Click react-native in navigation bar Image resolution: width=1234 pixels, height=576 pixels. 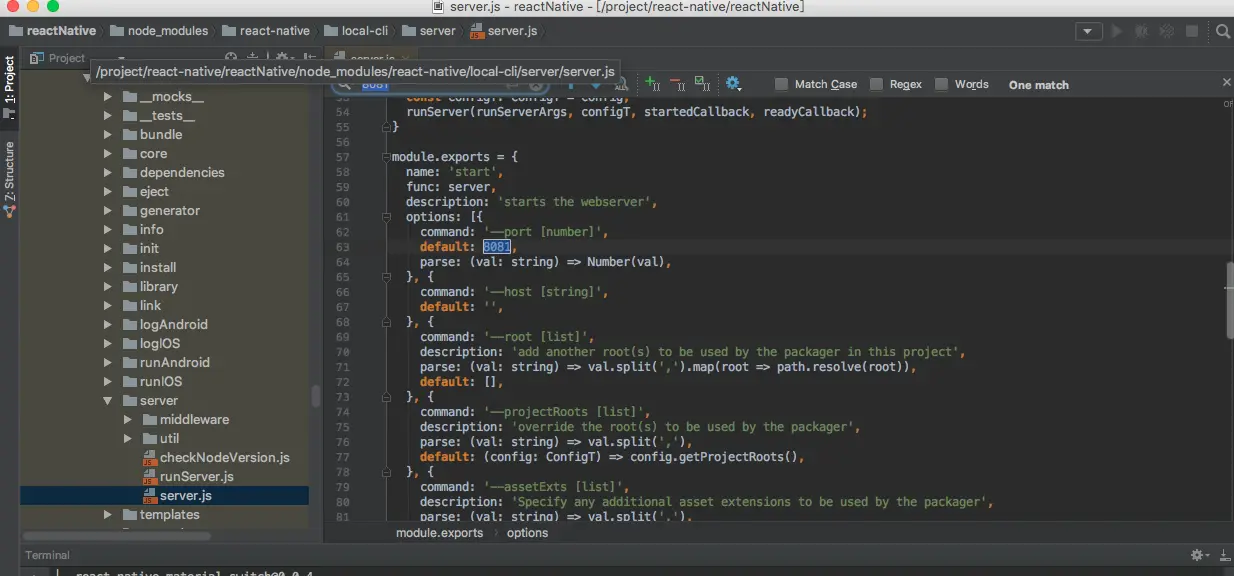click(266, 31)
